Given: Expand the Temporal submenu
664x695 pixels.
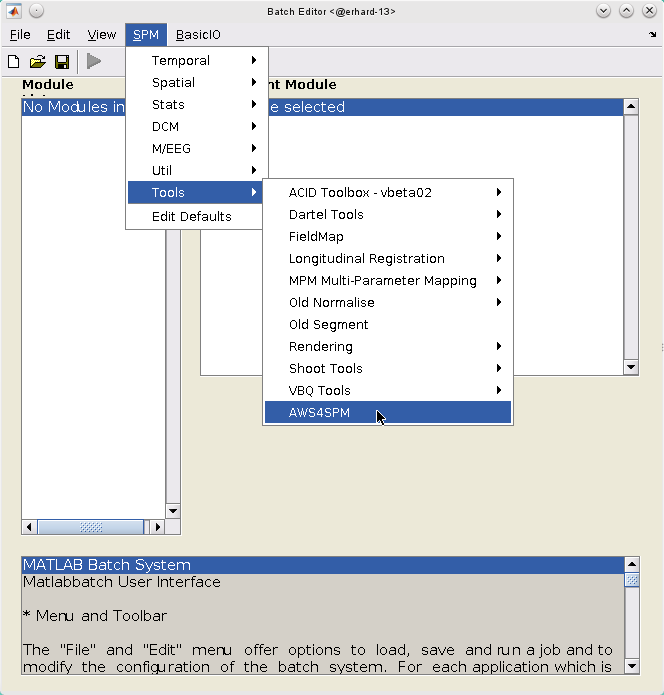Looking at the screenshot, I should click(x=198, y=60).
